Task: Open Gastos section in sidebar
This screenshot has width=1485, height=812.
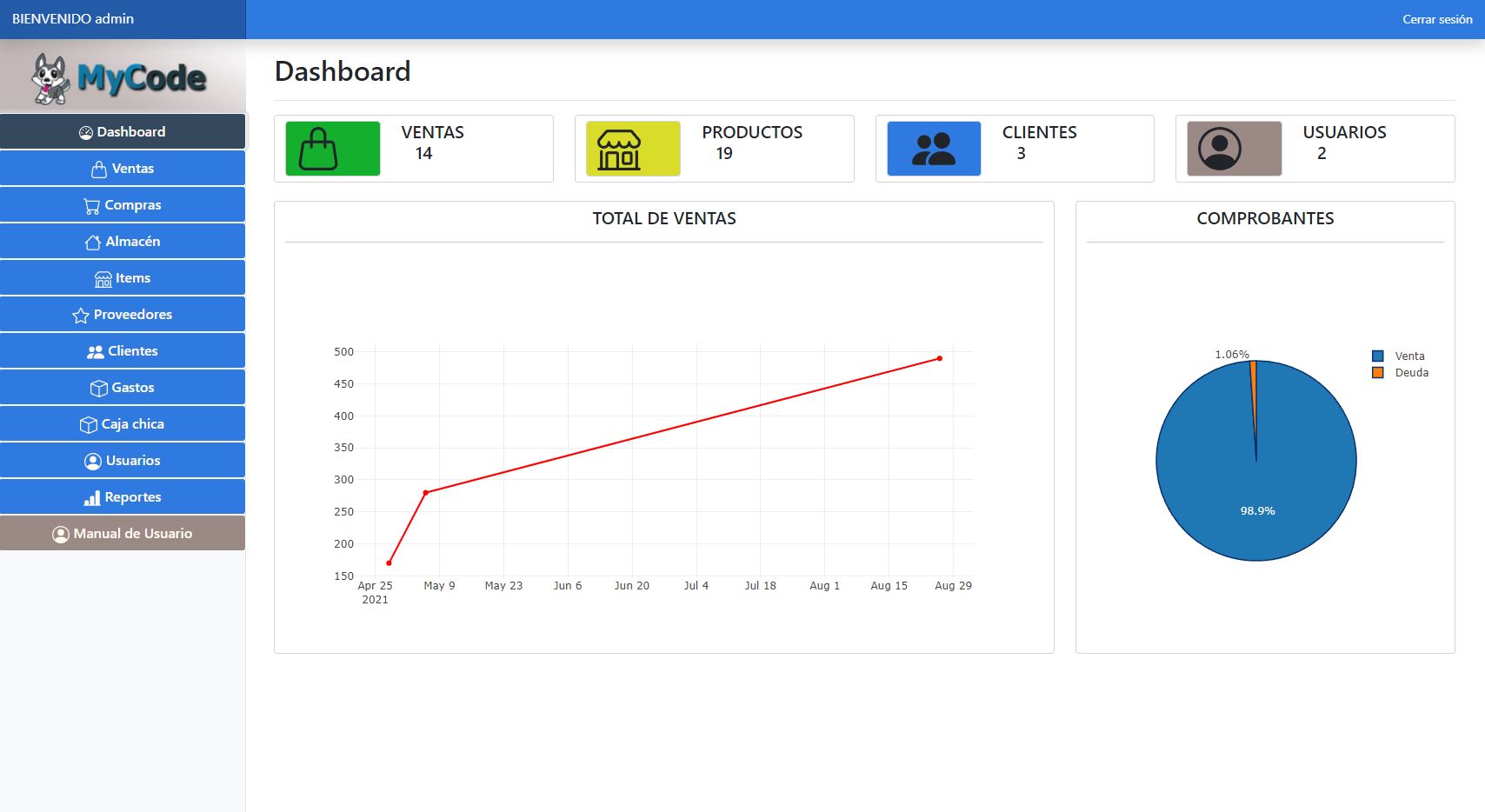Action: click(123, 388)
